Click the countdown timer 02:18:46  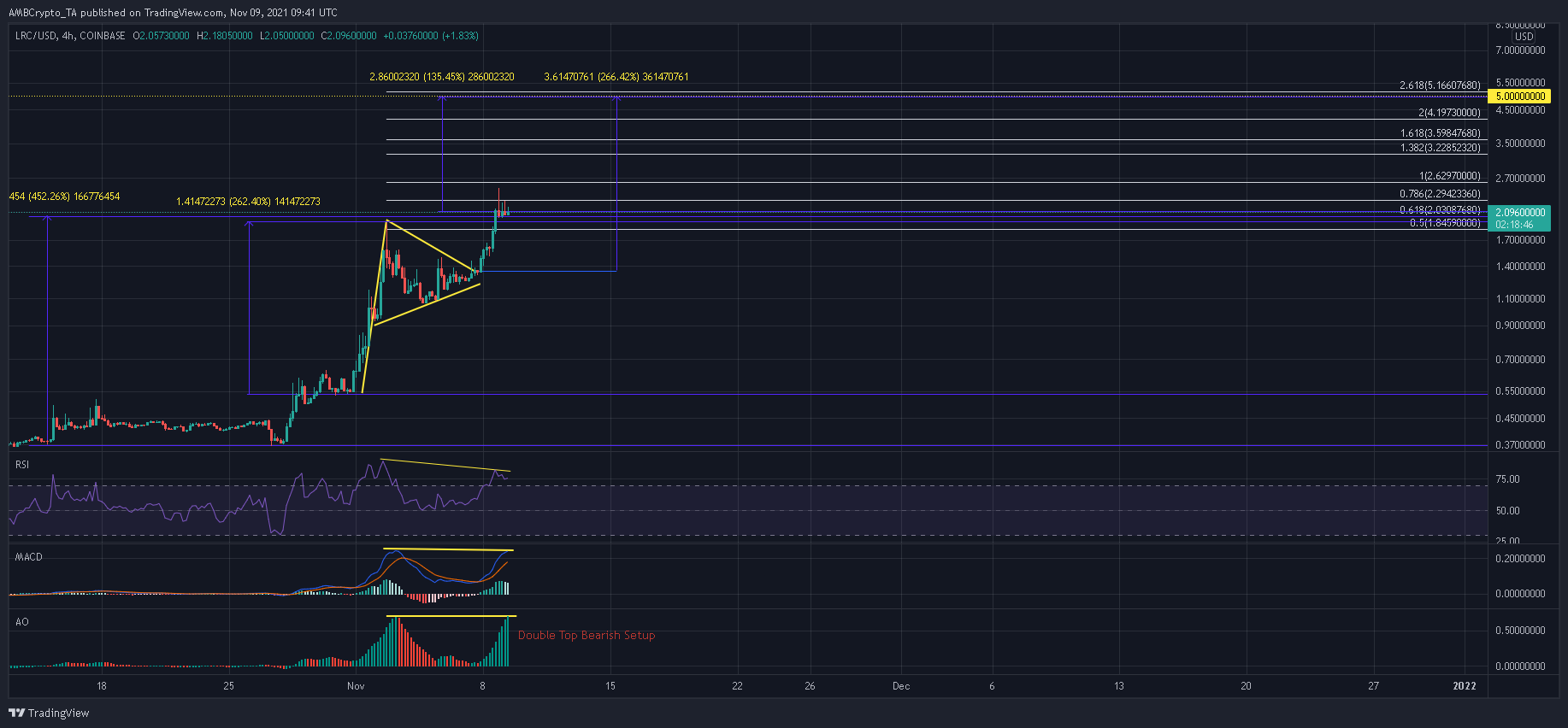pos(1514,225)
